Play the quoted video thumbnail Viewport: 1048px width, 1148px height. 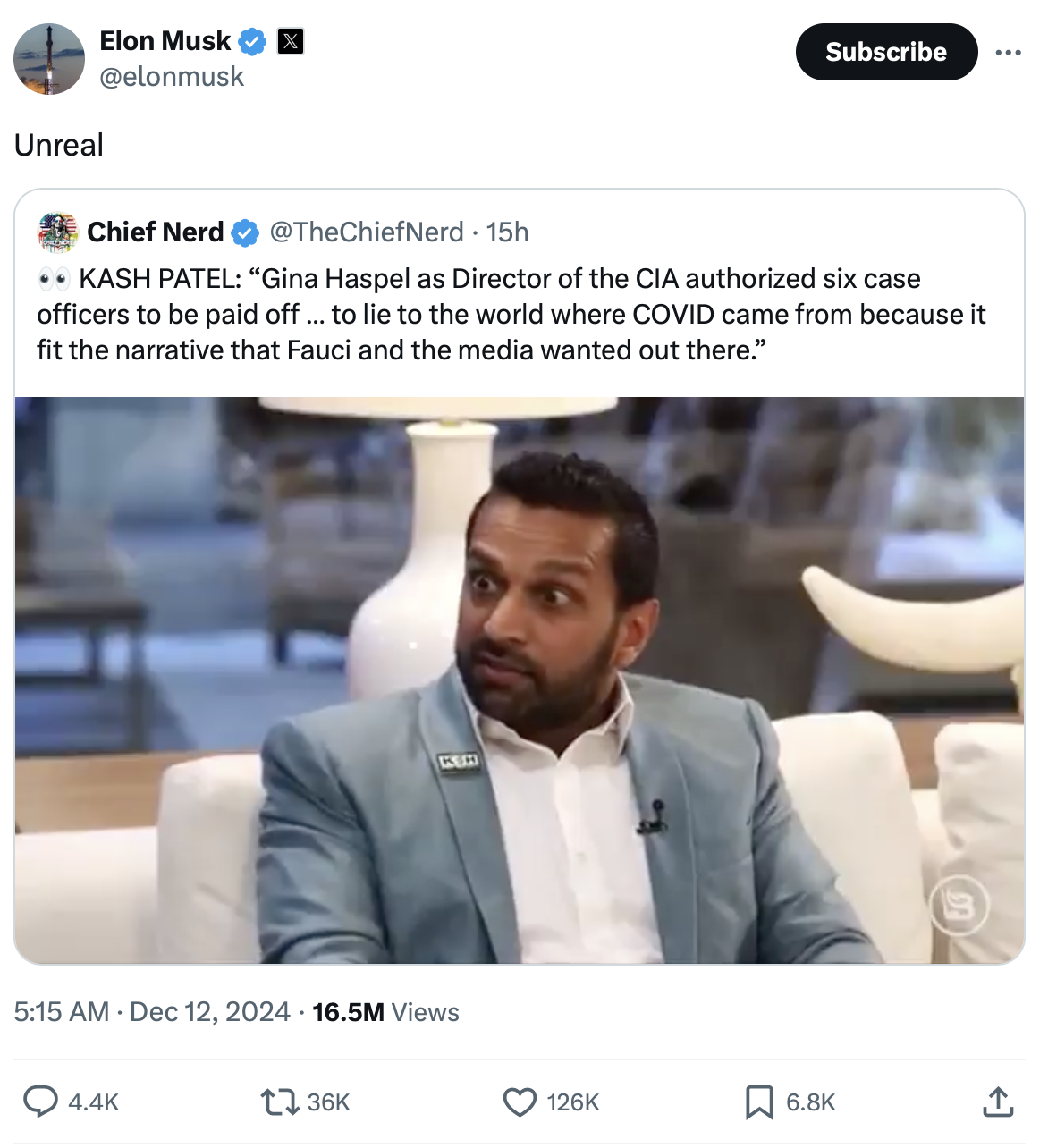point(520,680)
